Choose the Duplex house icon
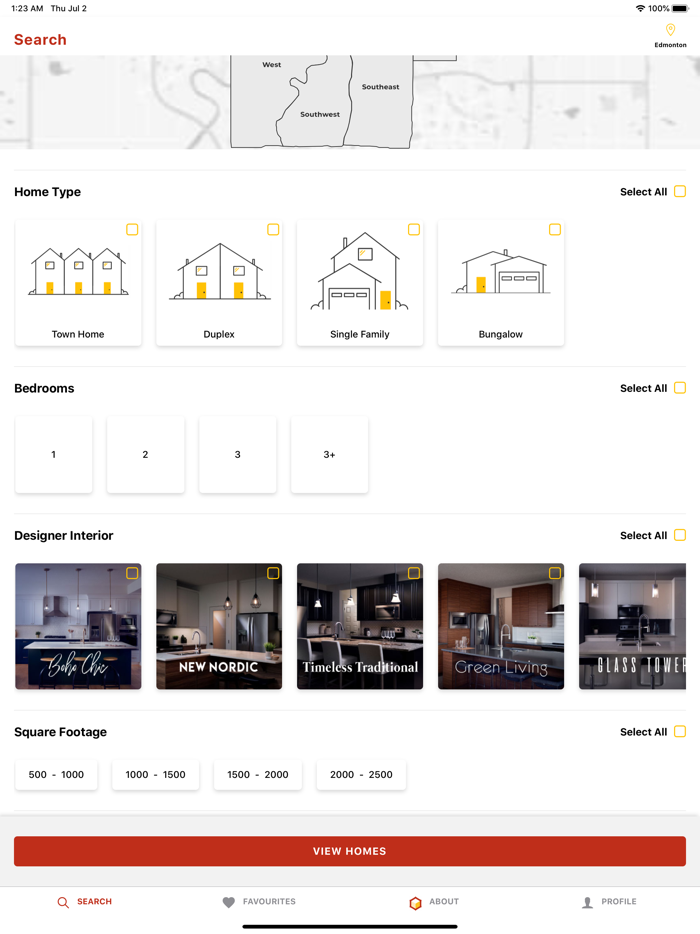The height and width of the screenshot is (934, 700). coord(220,272)
